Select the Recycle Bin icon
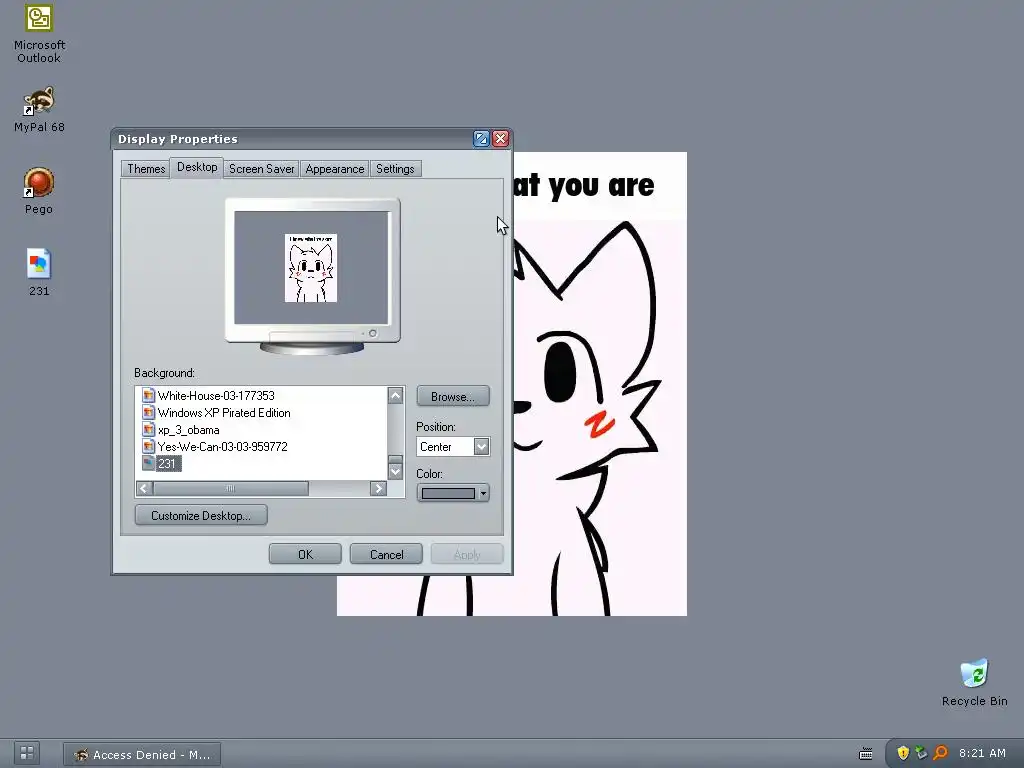Screen dimensions: 1024x768 click(974, 682)
